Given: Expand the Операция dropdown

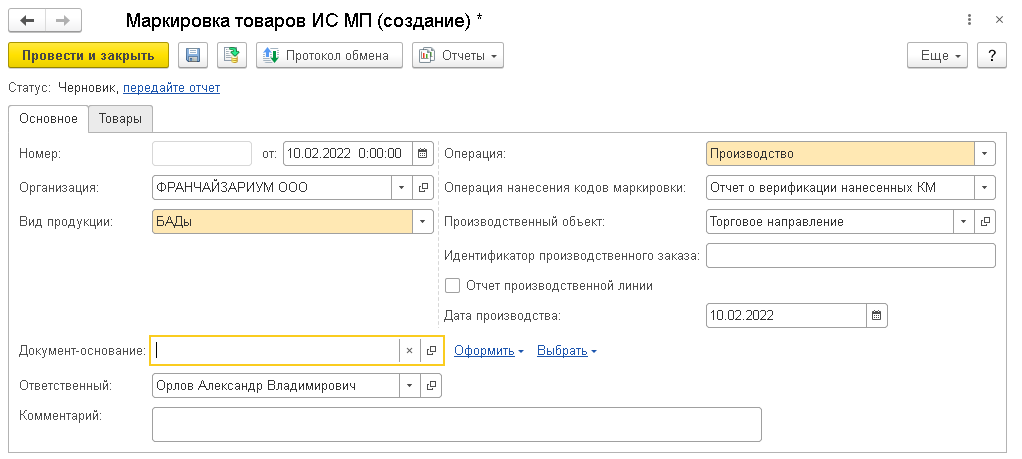Looking at the screenshot, I should point(985,154).
